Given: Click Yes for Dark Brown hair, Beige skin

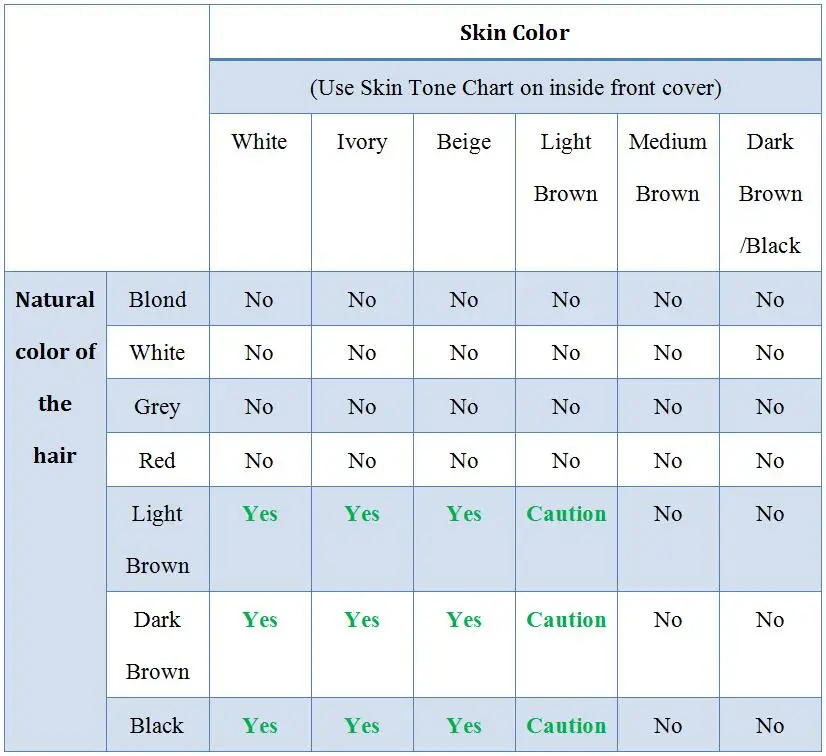Looking at the screenshot, I should point(464,620).
